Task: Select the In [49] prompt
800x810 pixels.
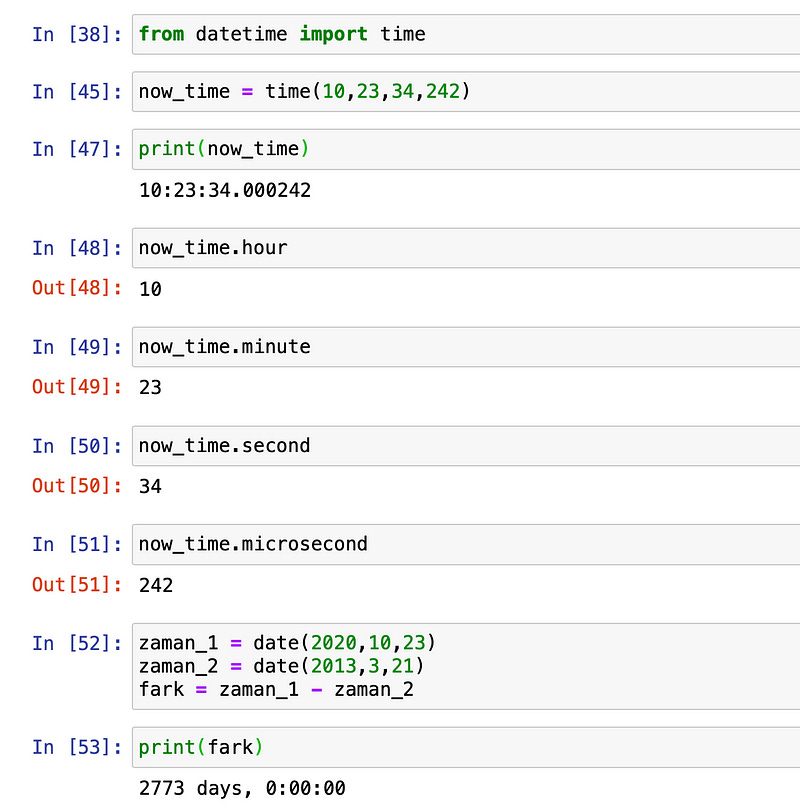Action: [x=77, y=347]
